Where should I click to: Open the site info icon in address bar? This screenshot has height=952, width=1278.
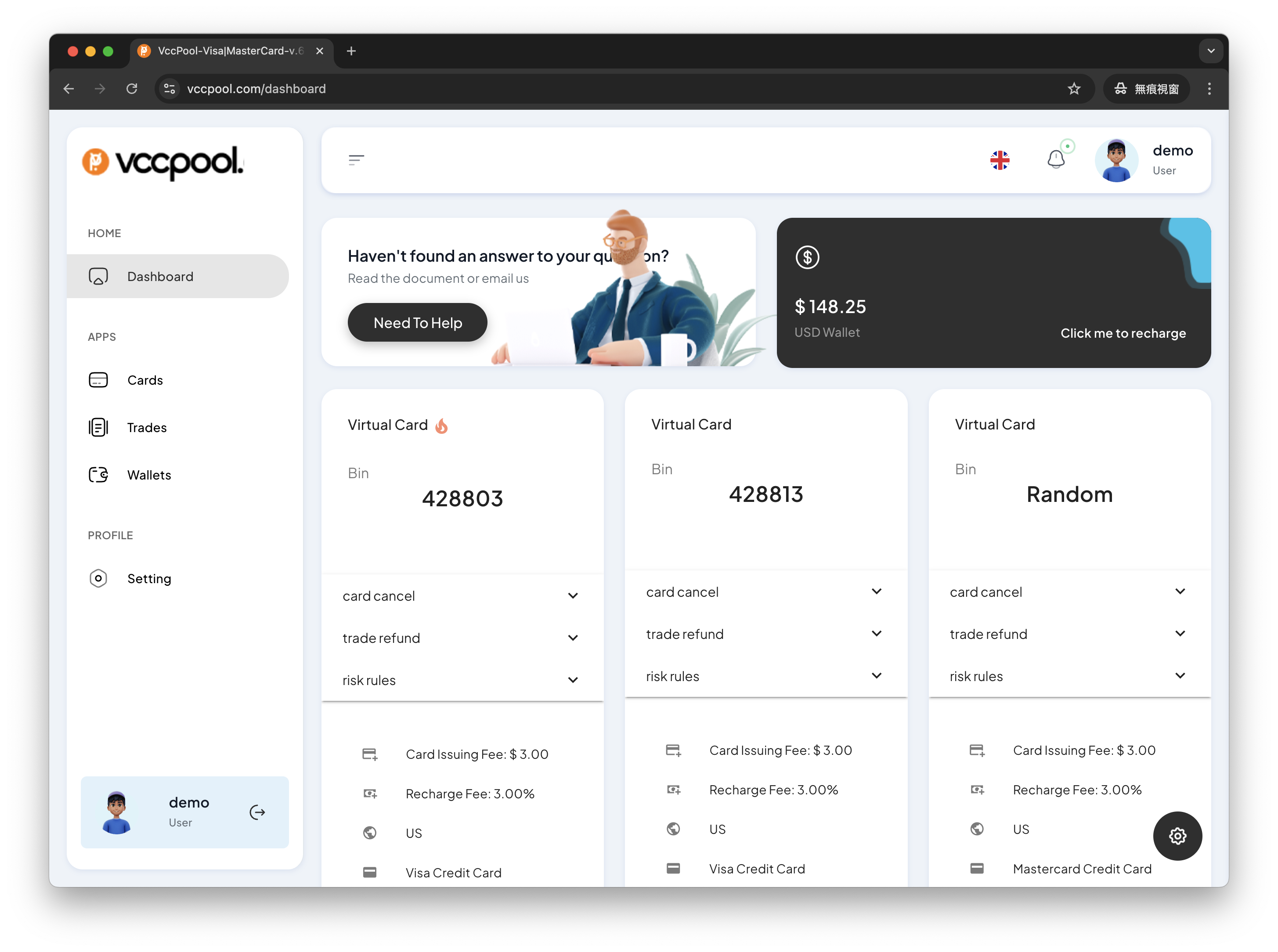pyautogui.click(x=170, y=89)
